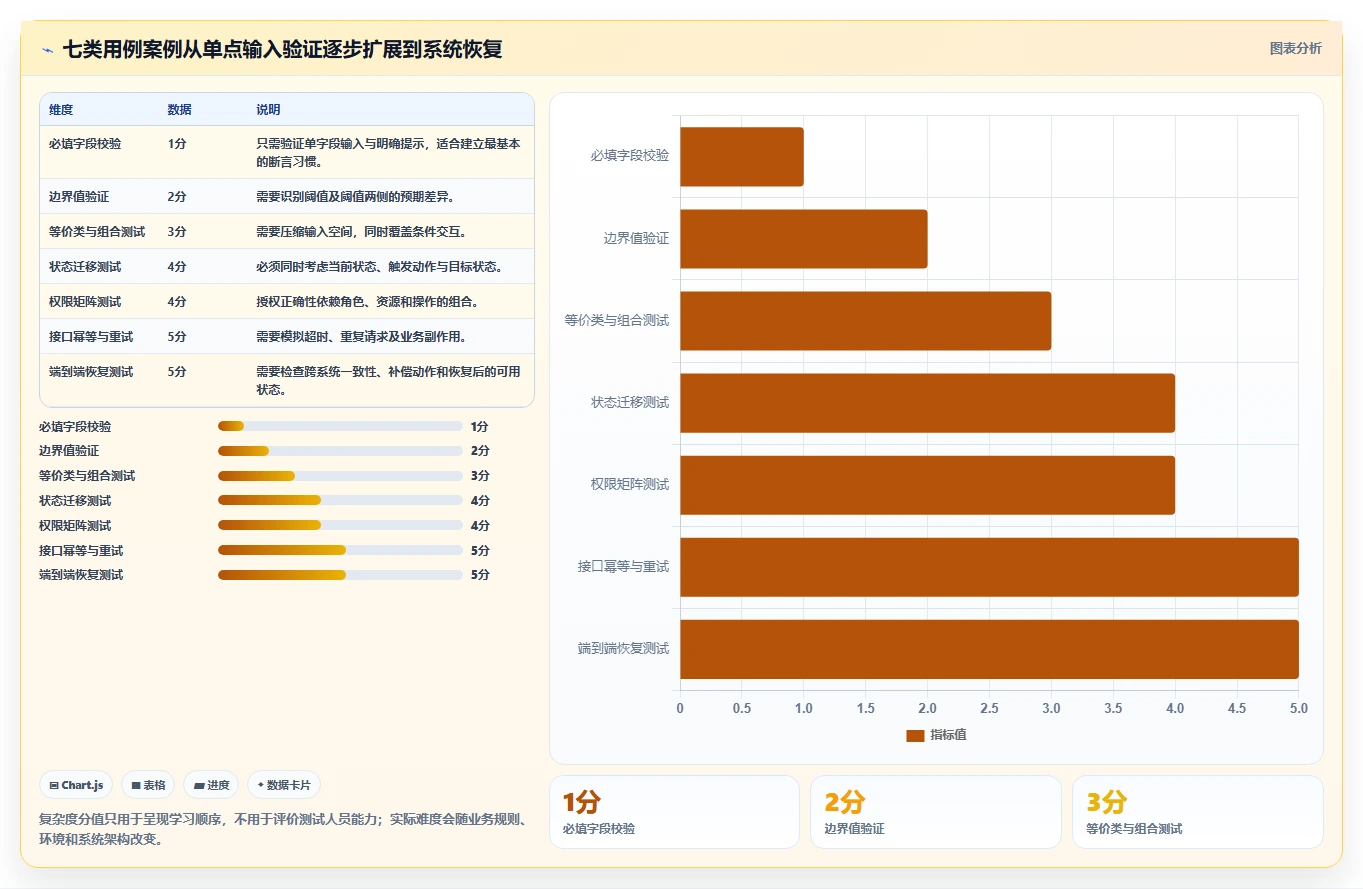This screenshot has width=1363, height=889.
Task: Click description 必须同时考虑当前状态、触发动作与目标状态
Action: pyautogui.click(x=381, y=267)
